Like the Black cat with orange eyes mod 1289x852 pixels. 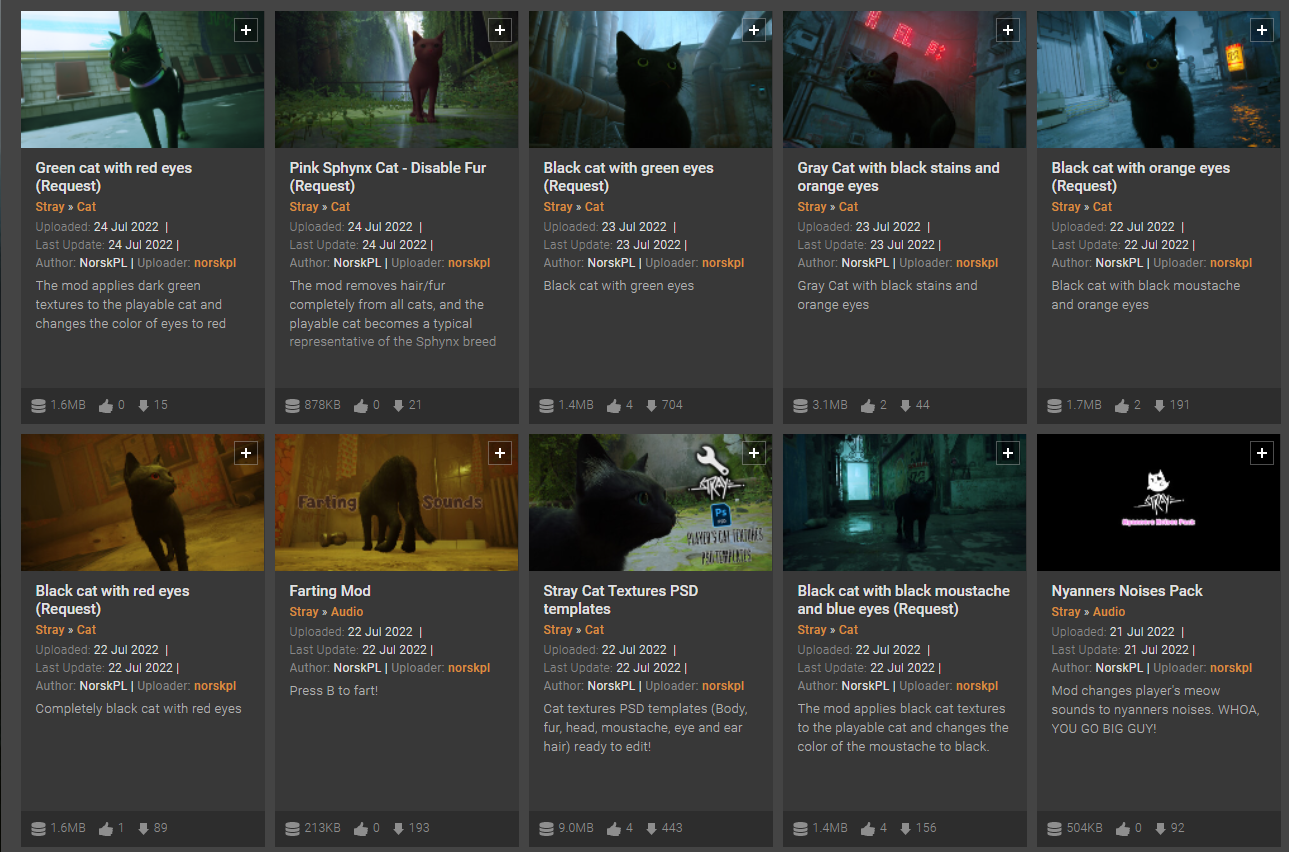point(1122,406)
